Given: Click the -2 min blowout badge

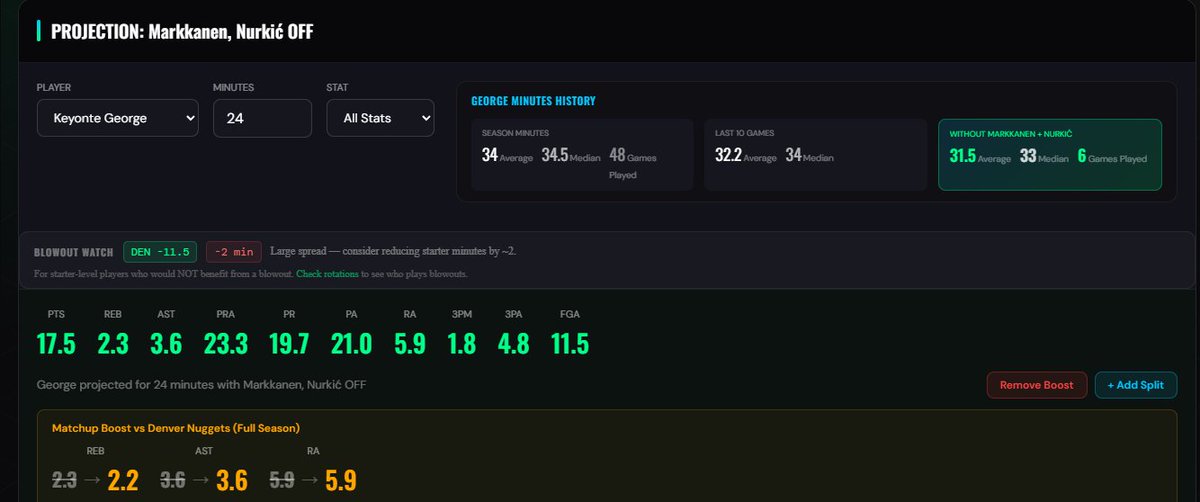Looking at the screenshot, I should [x=233, y=252].
